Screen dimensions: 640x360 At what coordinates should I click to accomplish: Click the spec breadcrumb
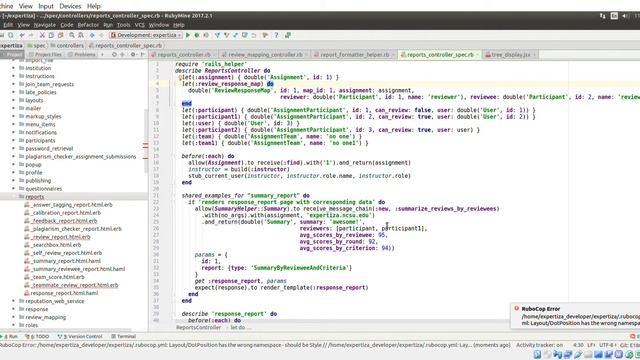pos(37,46)
